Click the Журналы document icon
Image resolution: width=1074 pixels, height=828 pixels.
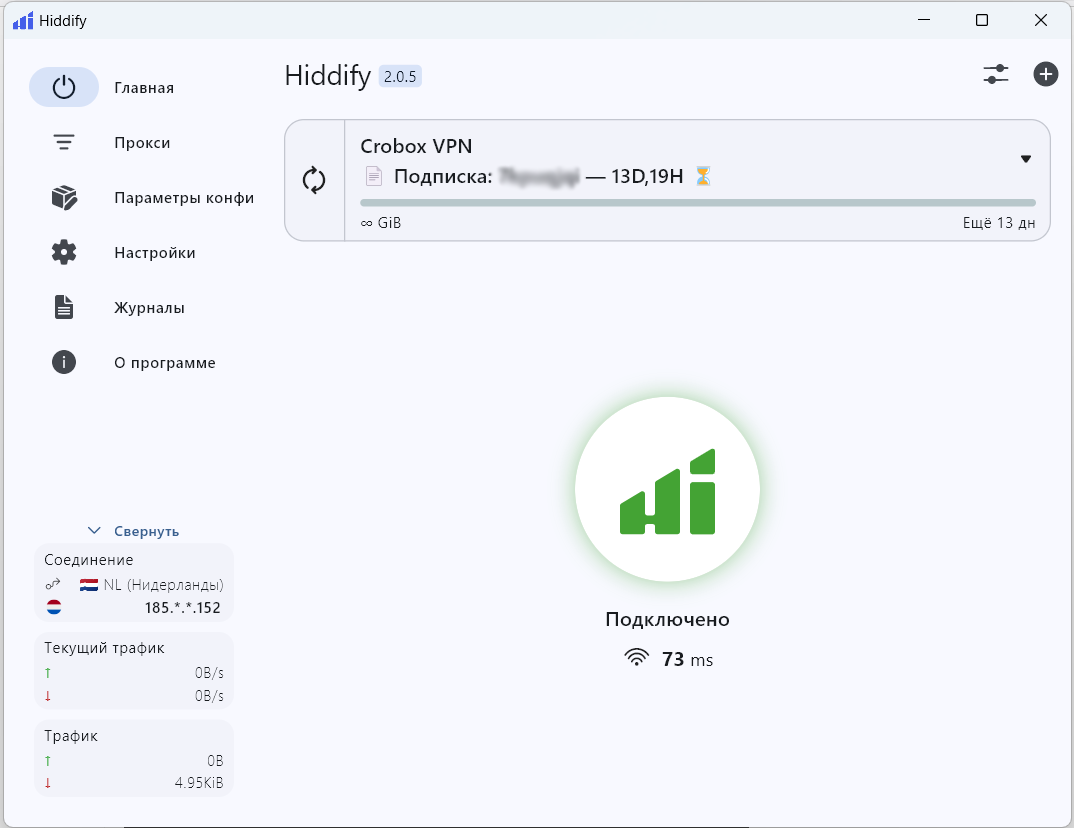click(64, 308)
